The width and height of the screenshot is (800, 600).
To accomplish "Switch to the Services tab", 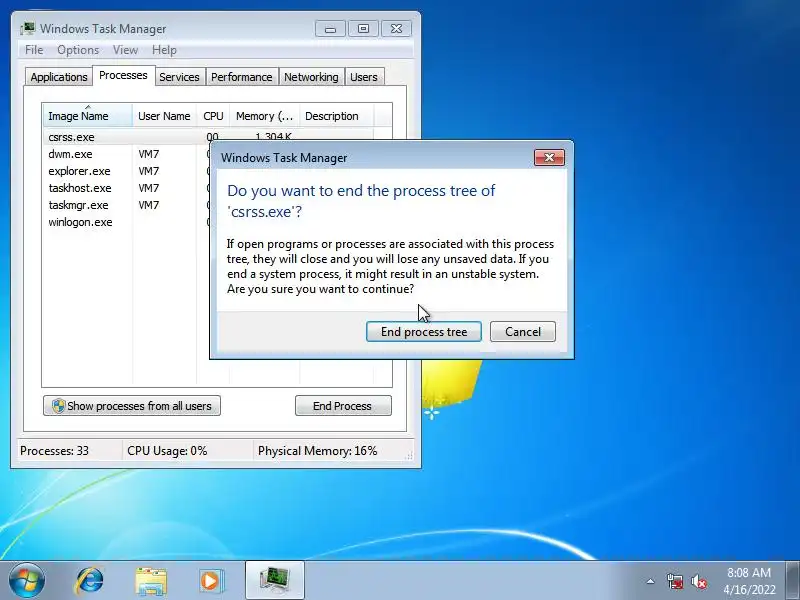I will point(179,77).
